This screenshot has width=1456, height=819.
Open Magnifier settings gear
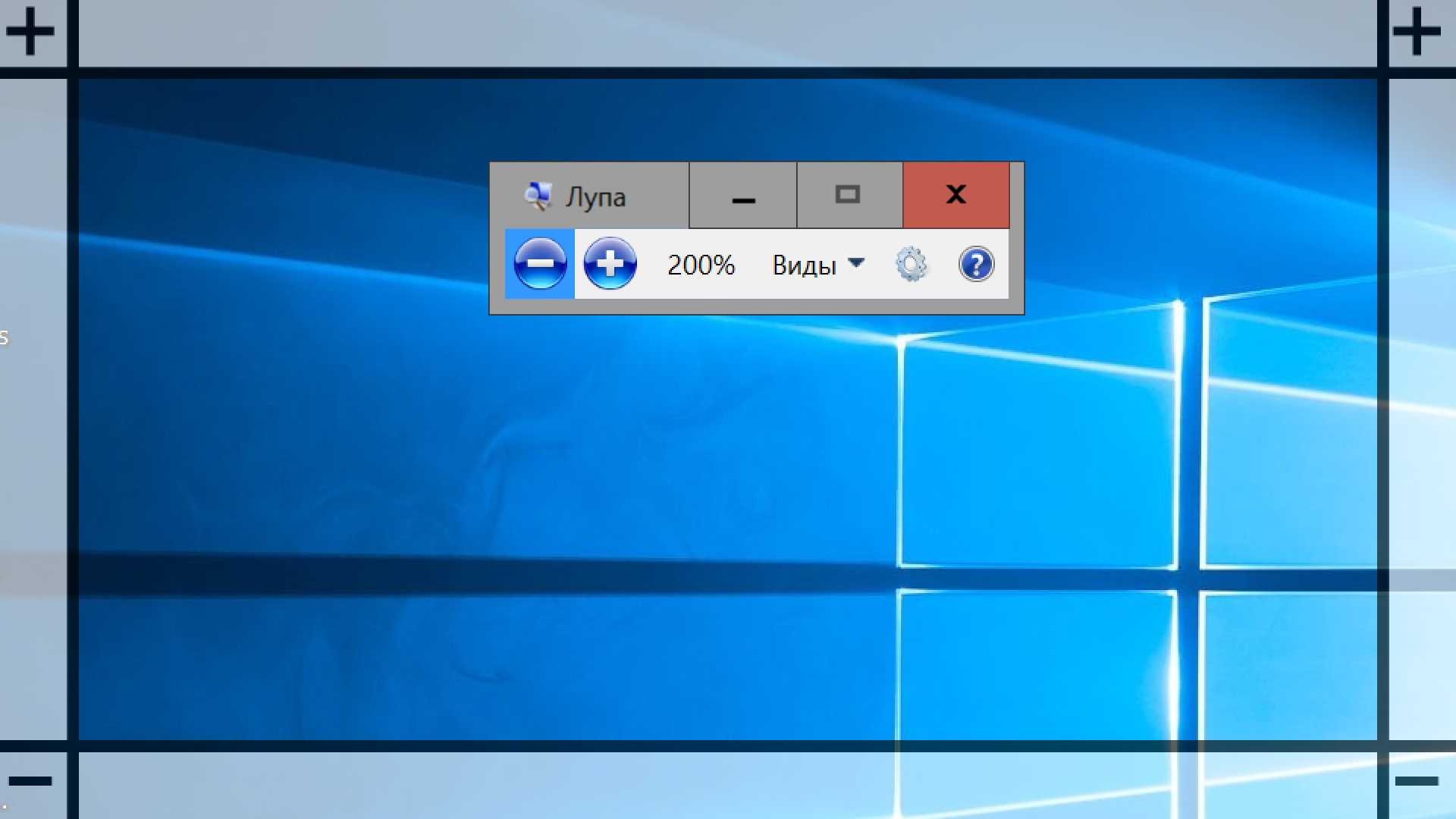pyautogui.click(x=911, y=265)
